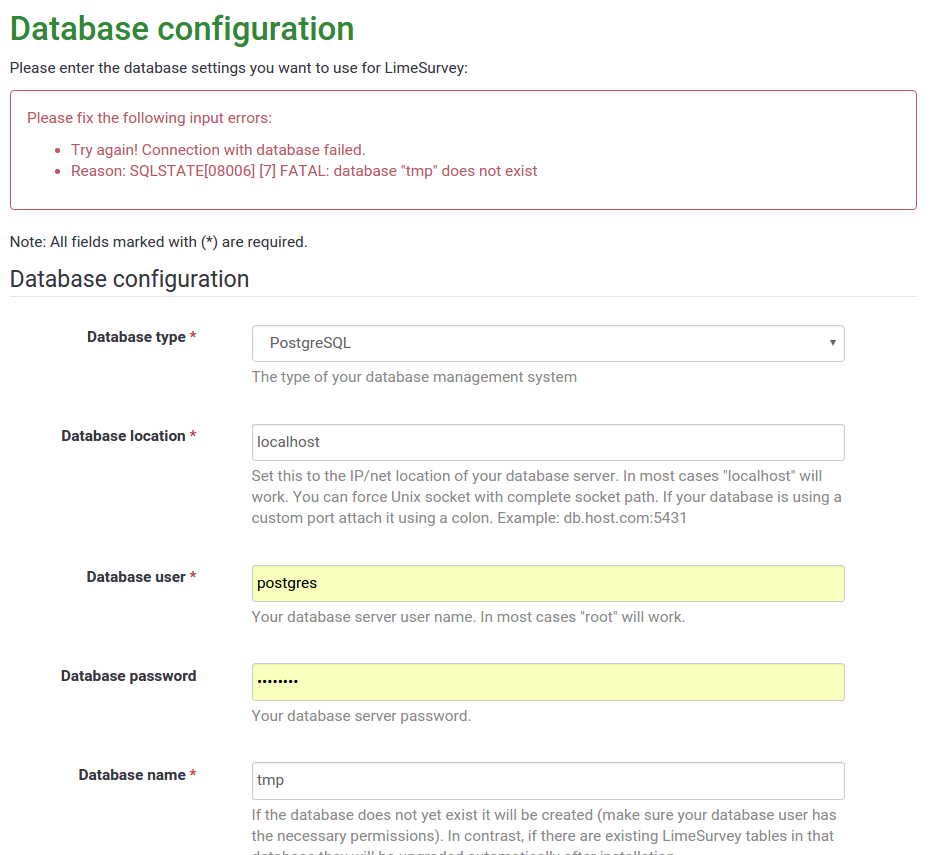Screen dimensions: 930x855
Task: Click the "Database user" field label
Action: [x=136, y=577]
